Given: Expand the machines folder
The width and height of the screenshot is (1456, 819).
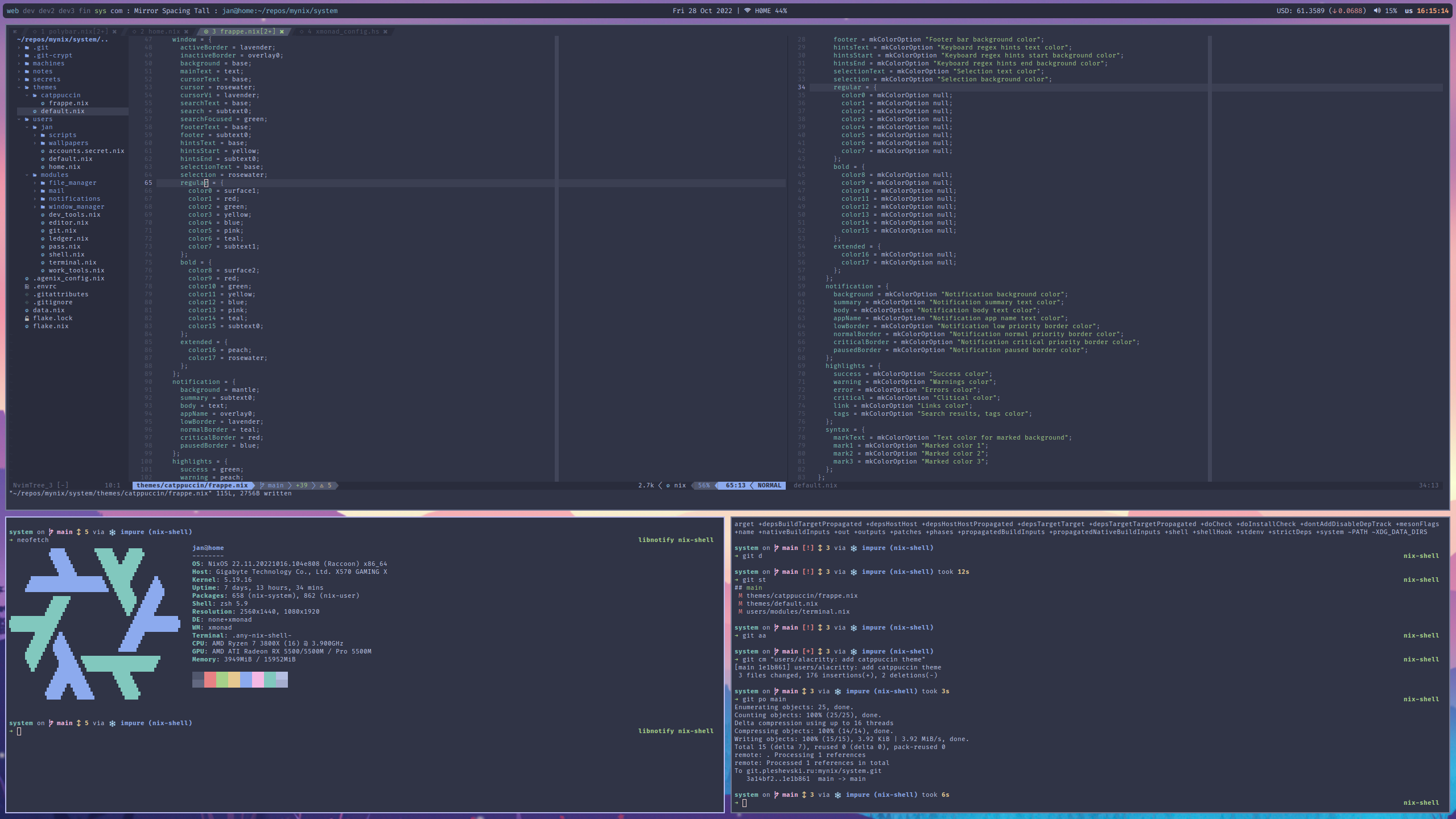Looking at the screenshot, I should [19, 64].
